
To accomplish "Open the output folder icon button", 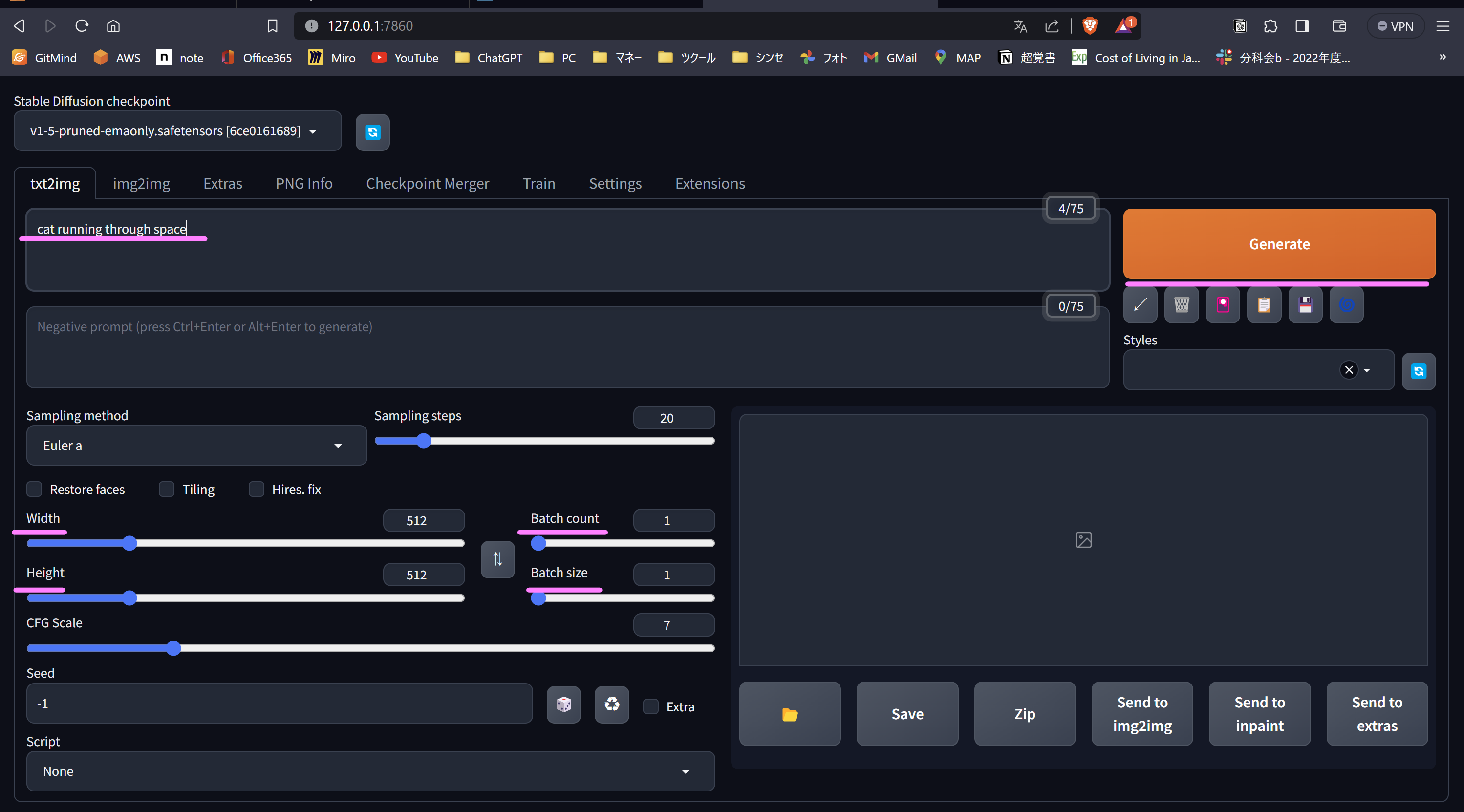I will coord(789,714).
